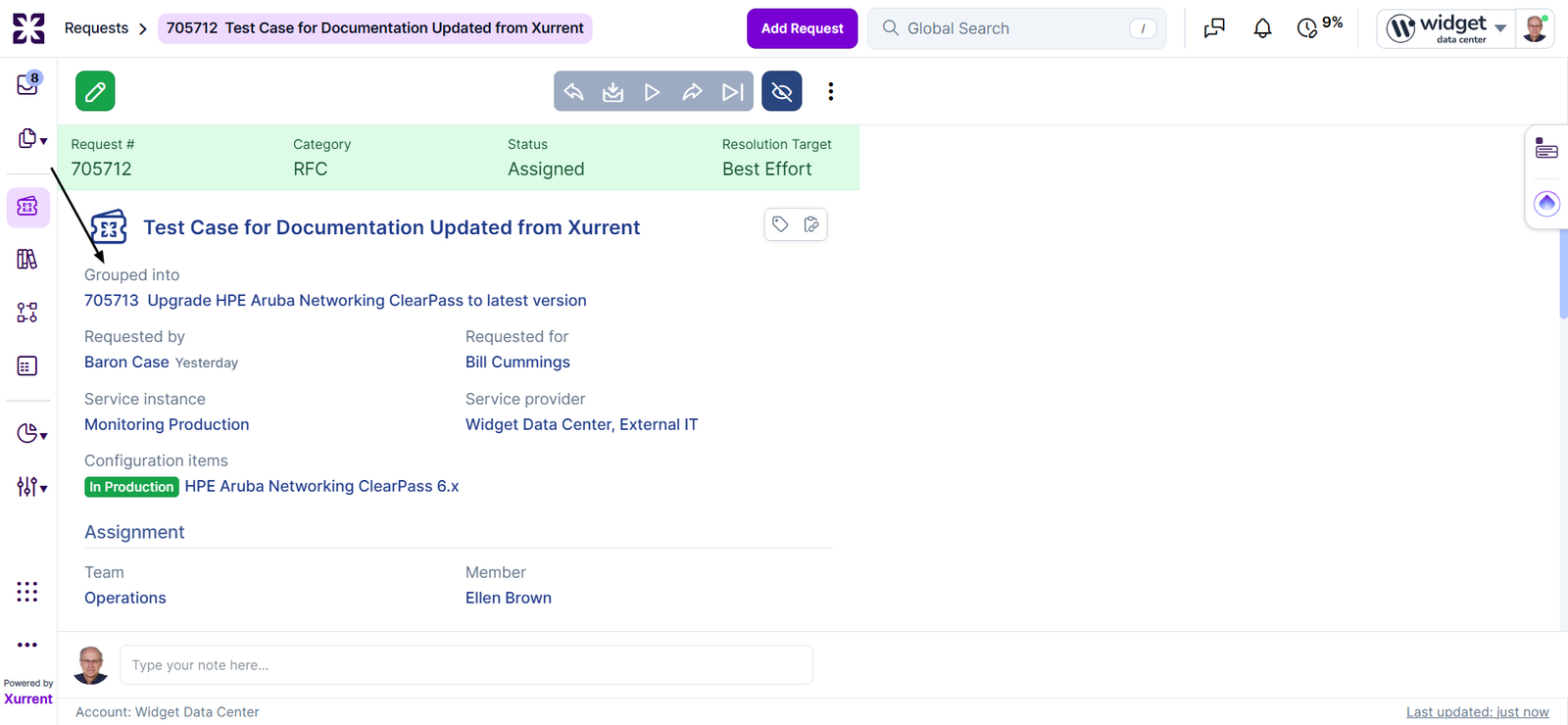Click the Powered by Xurrent logo

click(x=28, y=692)
